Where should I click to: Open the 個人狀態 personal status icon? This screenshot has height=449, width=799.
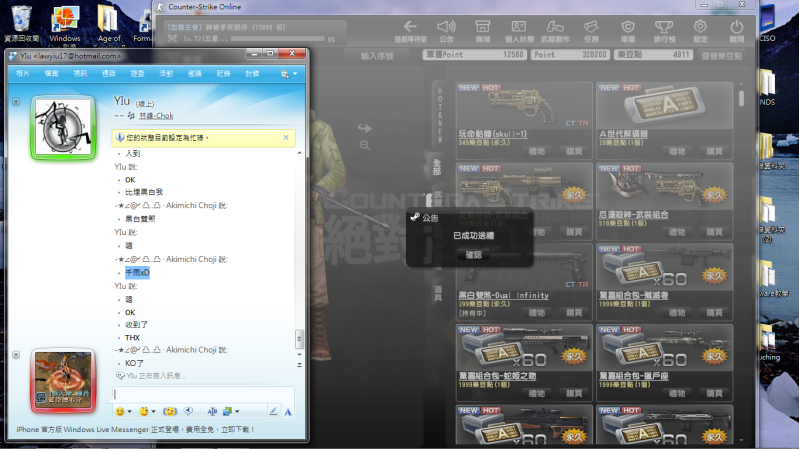[519, 31]
